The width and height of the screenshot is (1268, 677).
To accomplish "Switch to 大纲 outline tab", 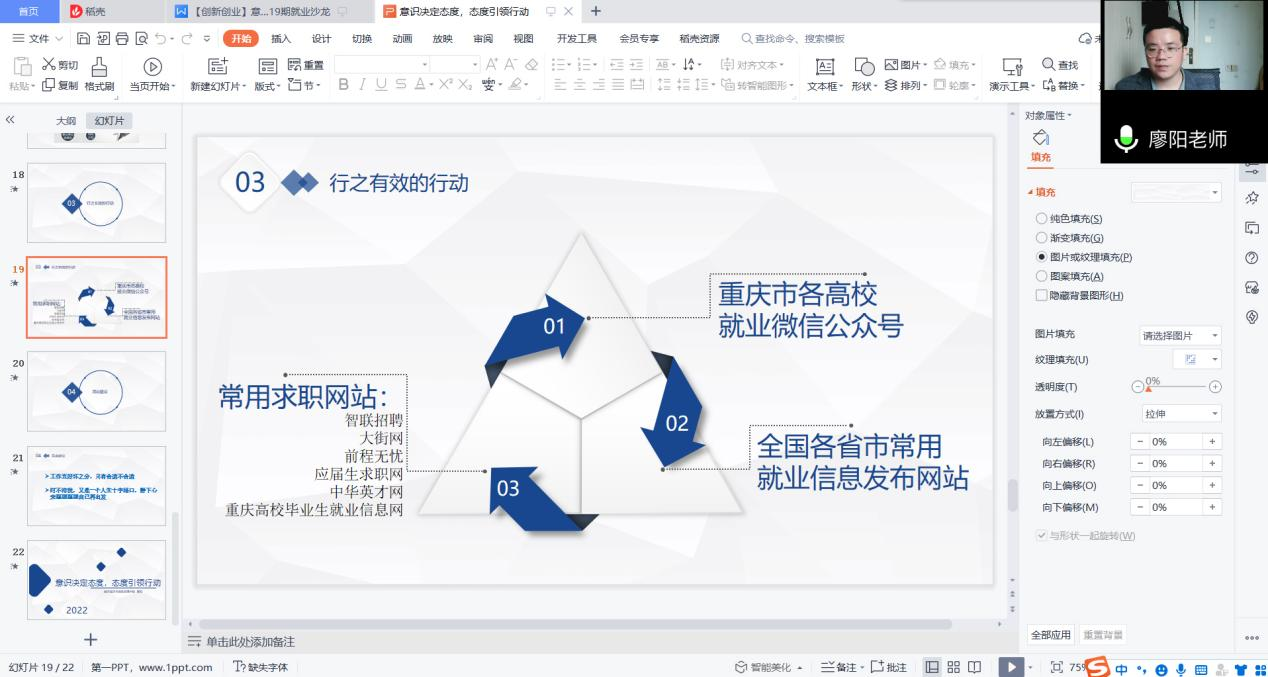I will tap(65, 121).
